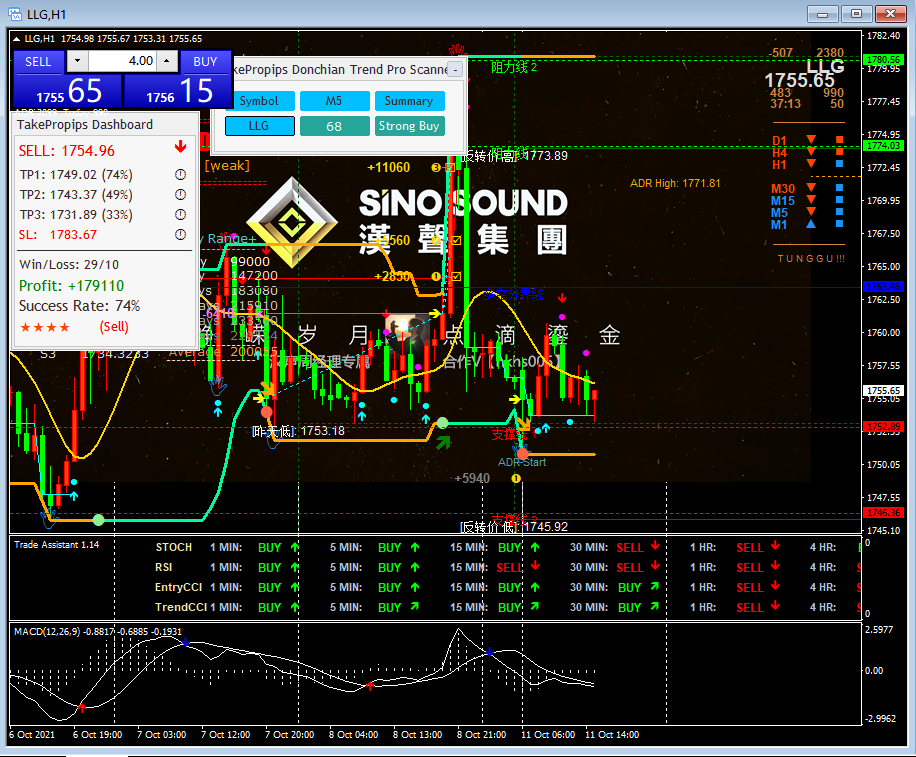Image resolution: width=916 pixels, height=757 pixels.
Task: Click the LLG symbol button in scanner
Action: 259,126
